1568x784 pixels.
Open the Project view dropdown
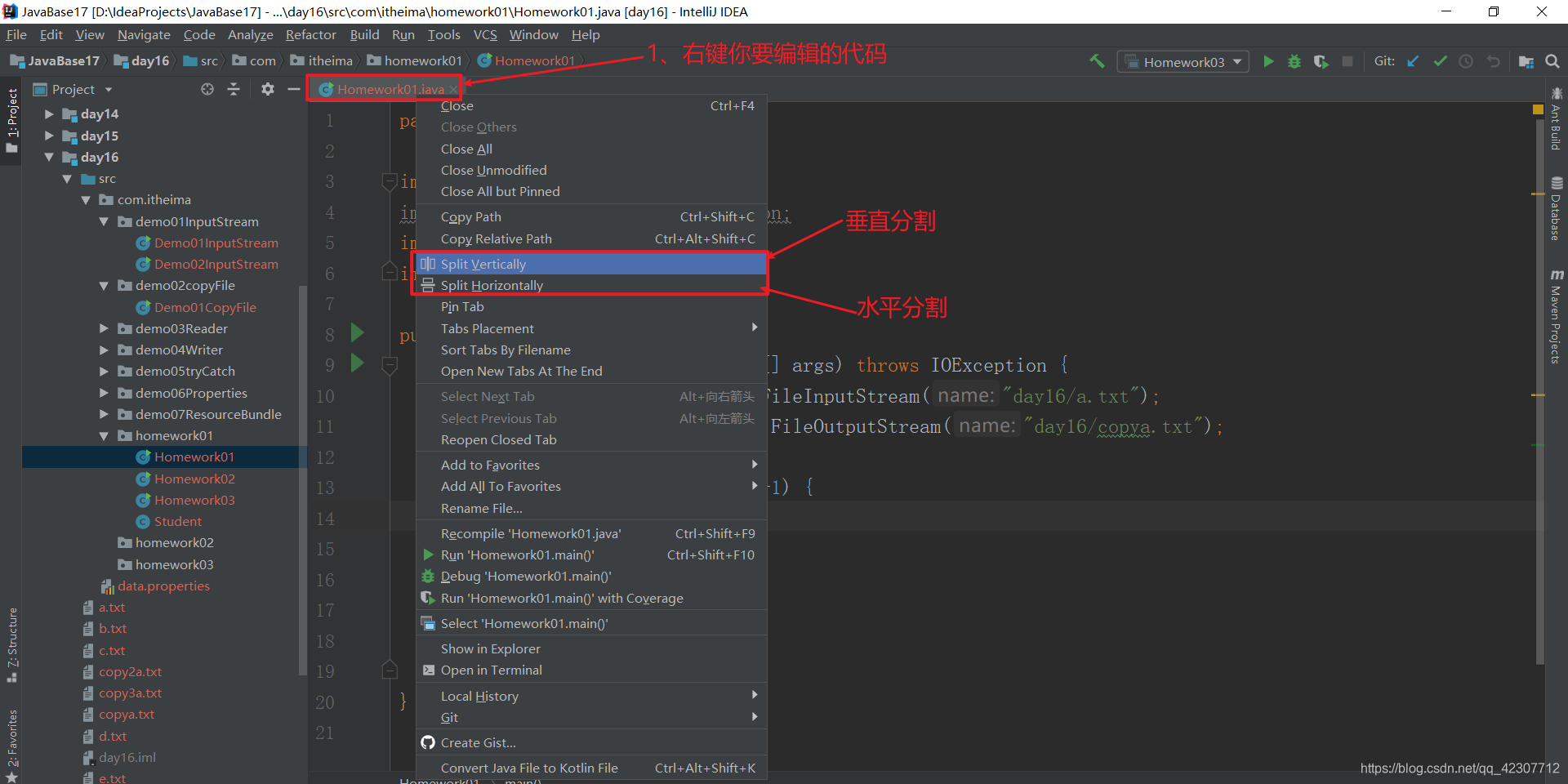[x=108, y=90]
